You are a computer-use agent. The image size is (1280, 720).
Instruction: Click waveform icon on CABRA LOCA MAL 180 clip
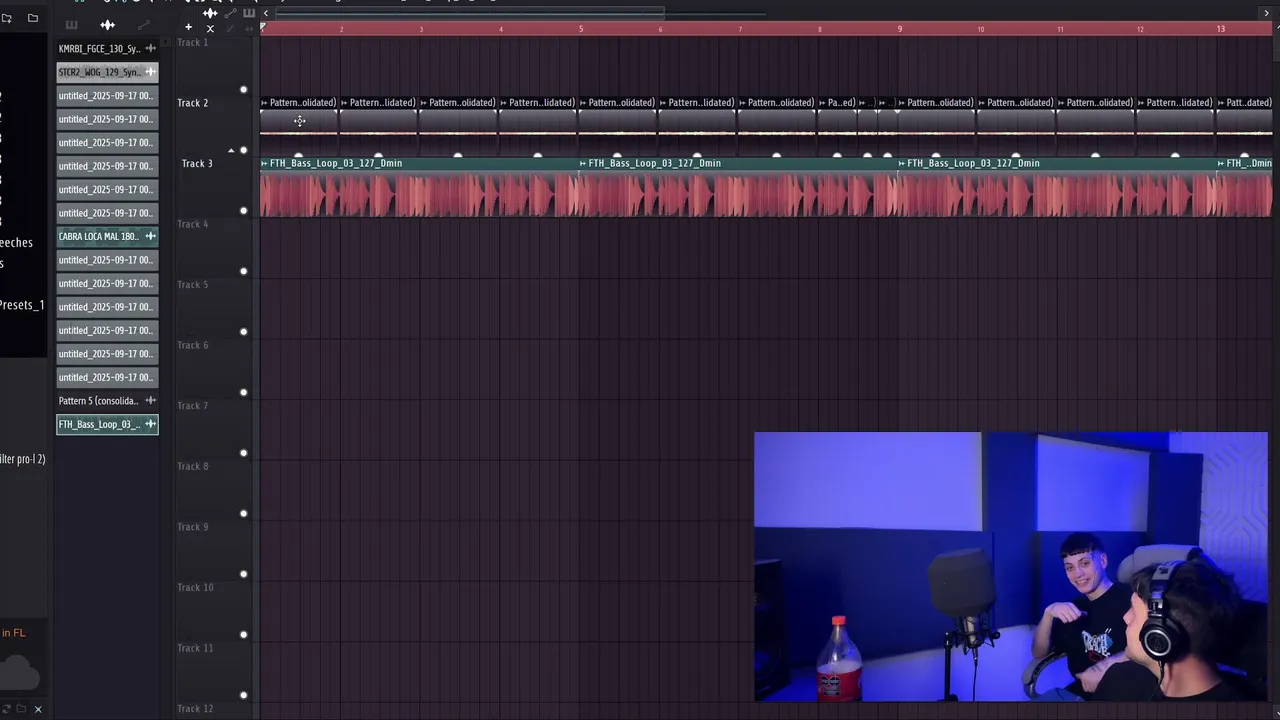point(150,236)
